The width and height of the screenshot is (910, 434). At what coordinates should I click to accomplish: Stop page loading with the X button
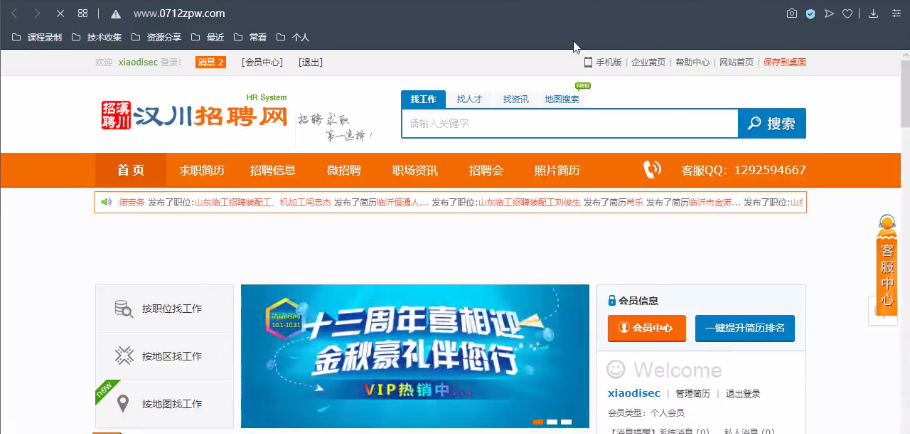60,13
